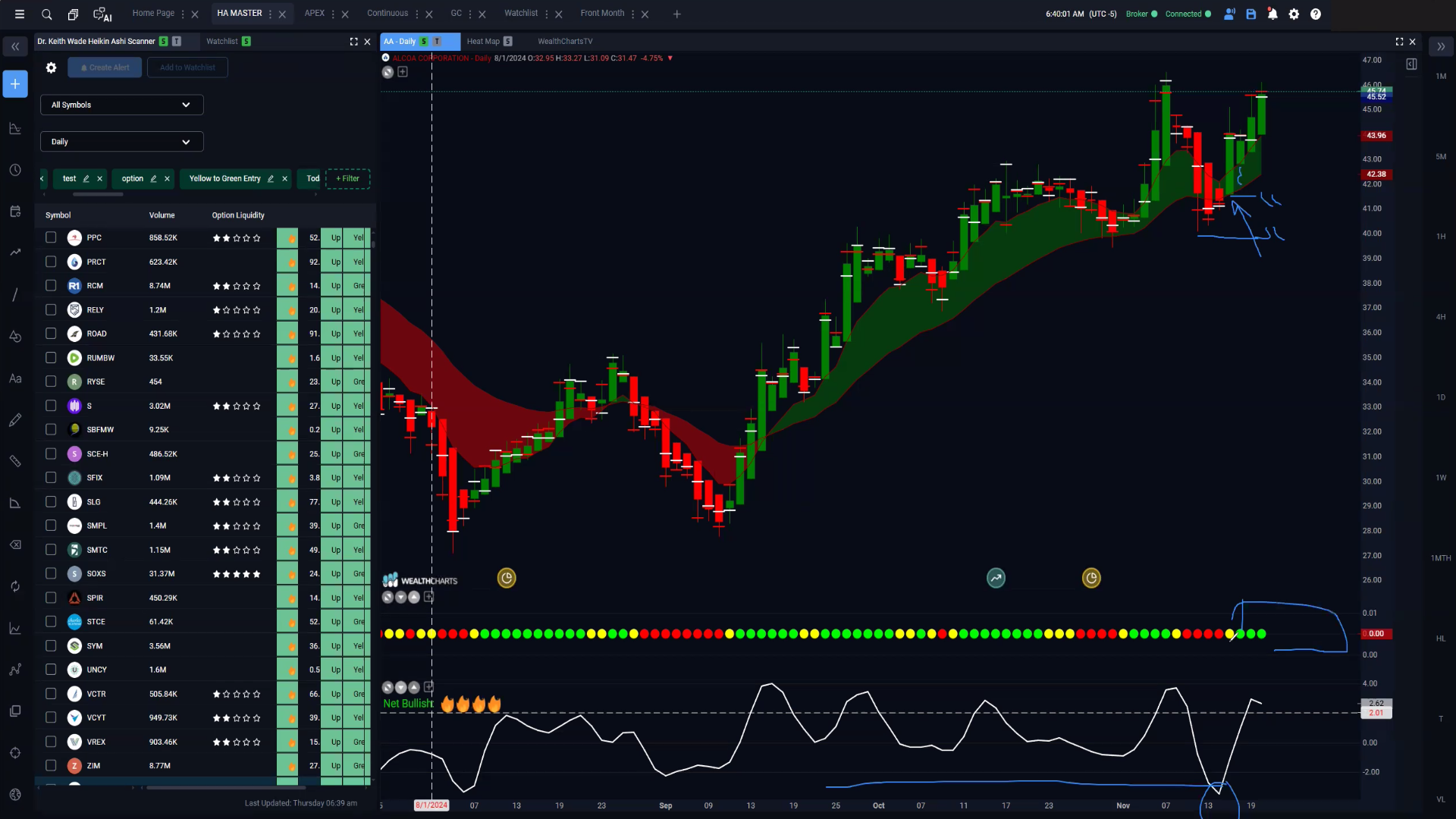
Task: Open Continuous tab options menu
Action: click(417, 14)
